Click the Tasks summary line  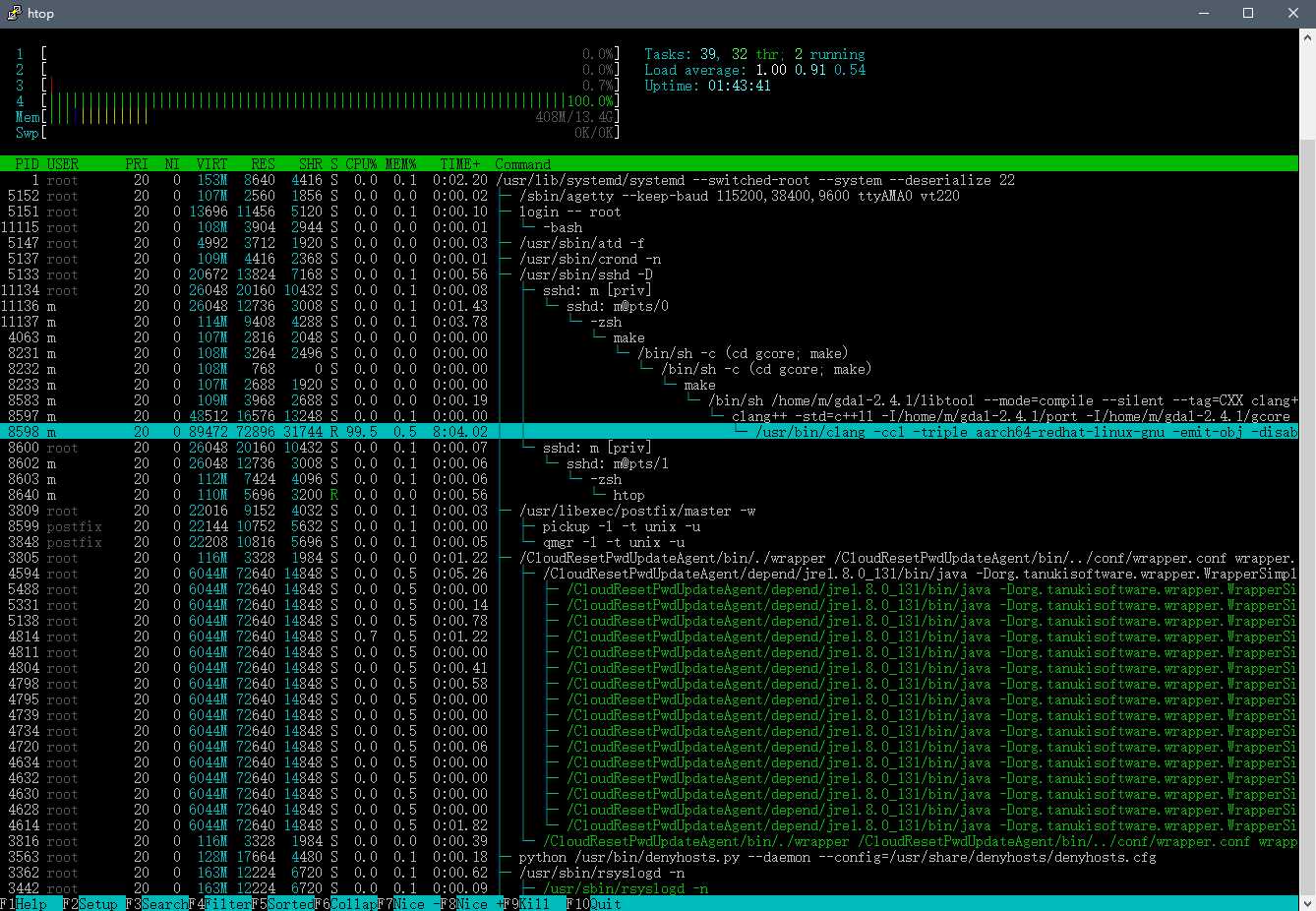(755, 54)
